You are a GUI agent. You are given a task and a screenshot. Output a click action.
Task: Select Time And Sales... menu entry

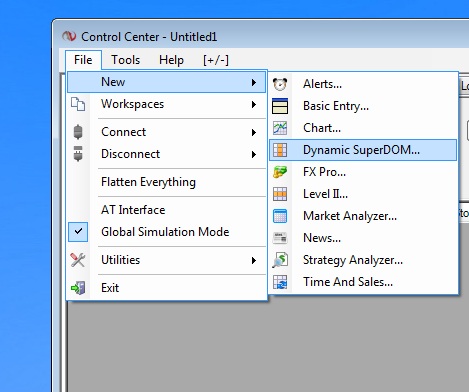[x=363, y=282]
